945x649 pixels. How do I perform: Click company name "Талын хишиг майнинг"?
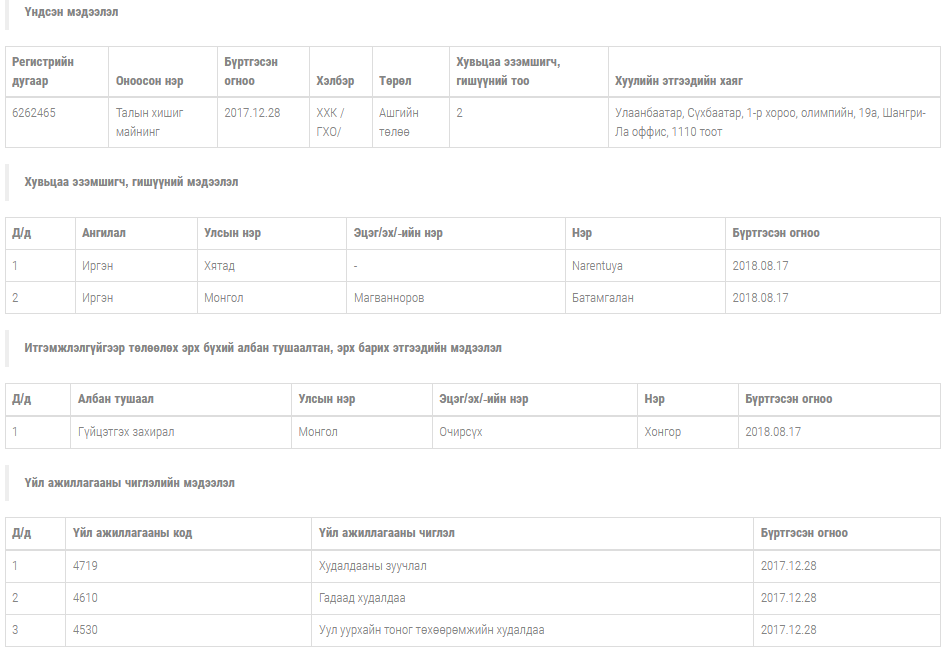[150, 122]
